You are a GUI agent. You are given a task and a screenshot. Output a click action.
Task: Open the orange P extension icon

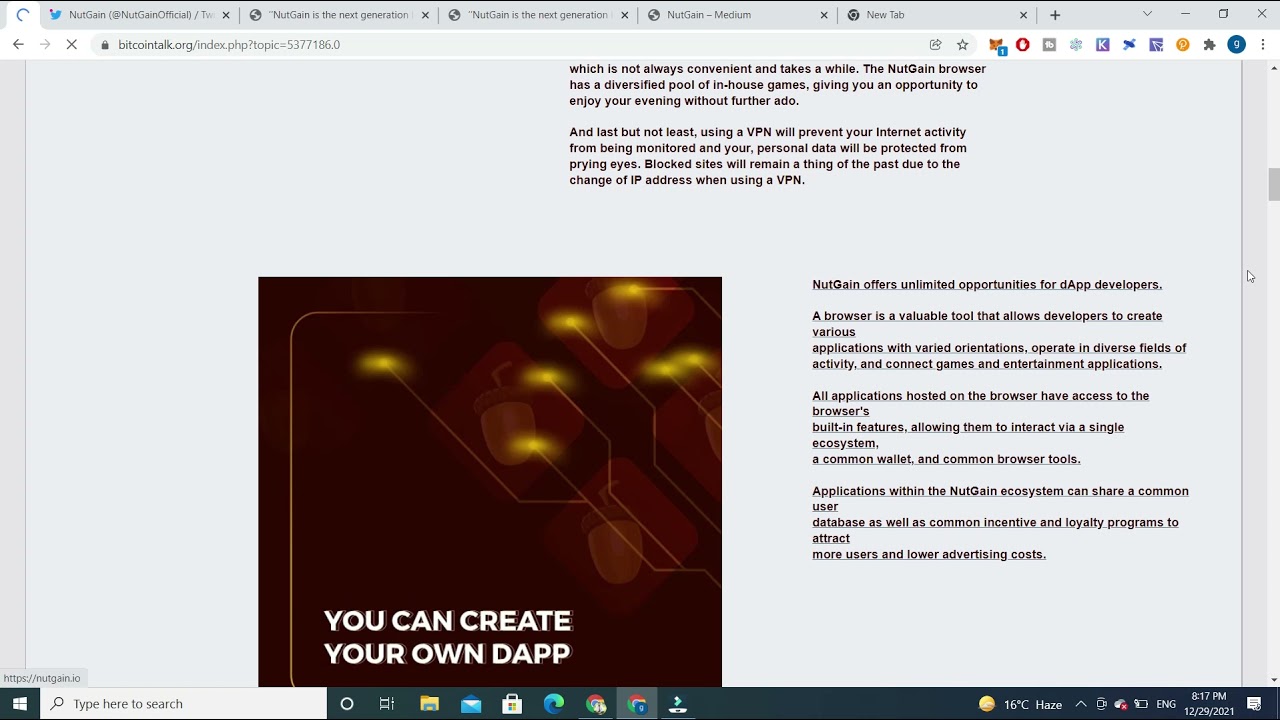click(1183, 44)
